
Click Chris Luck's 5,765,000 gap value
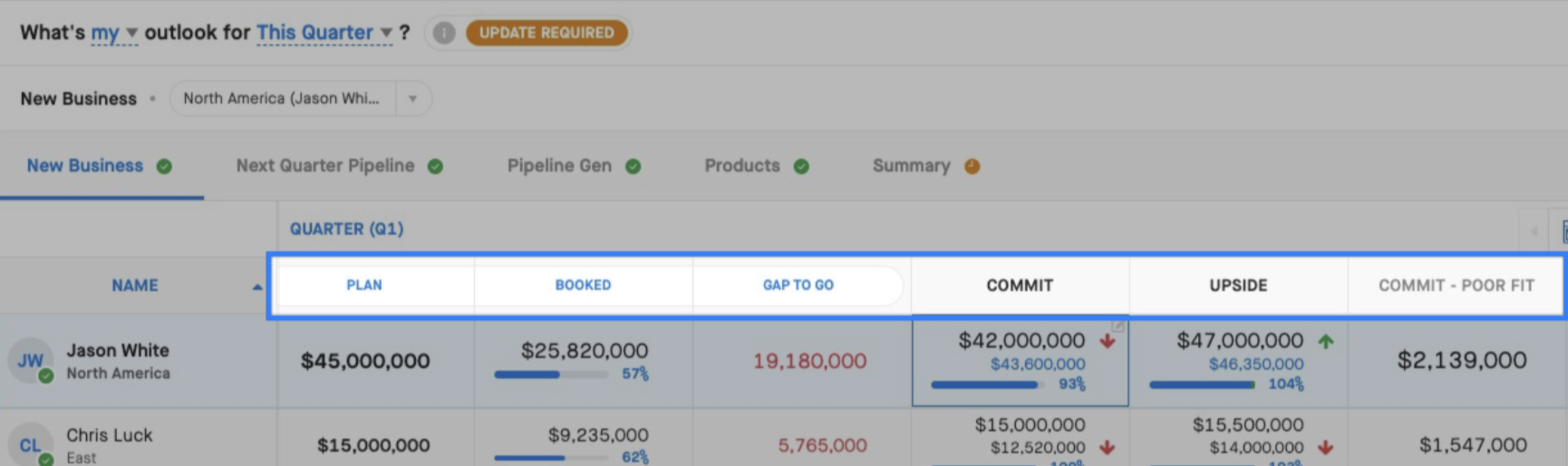tap(822, 445)
